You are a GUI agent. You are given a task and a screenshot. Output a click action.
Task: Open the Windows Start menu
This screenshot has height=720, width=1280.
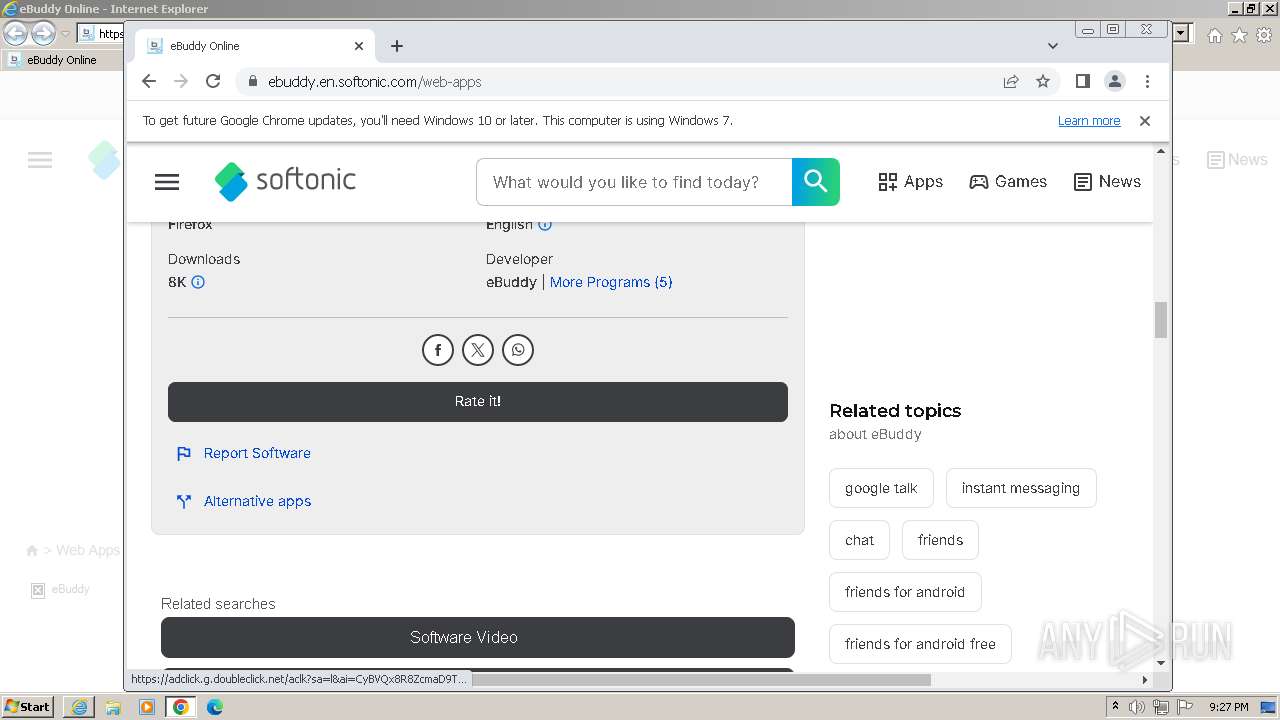click(x=28, y=707)
